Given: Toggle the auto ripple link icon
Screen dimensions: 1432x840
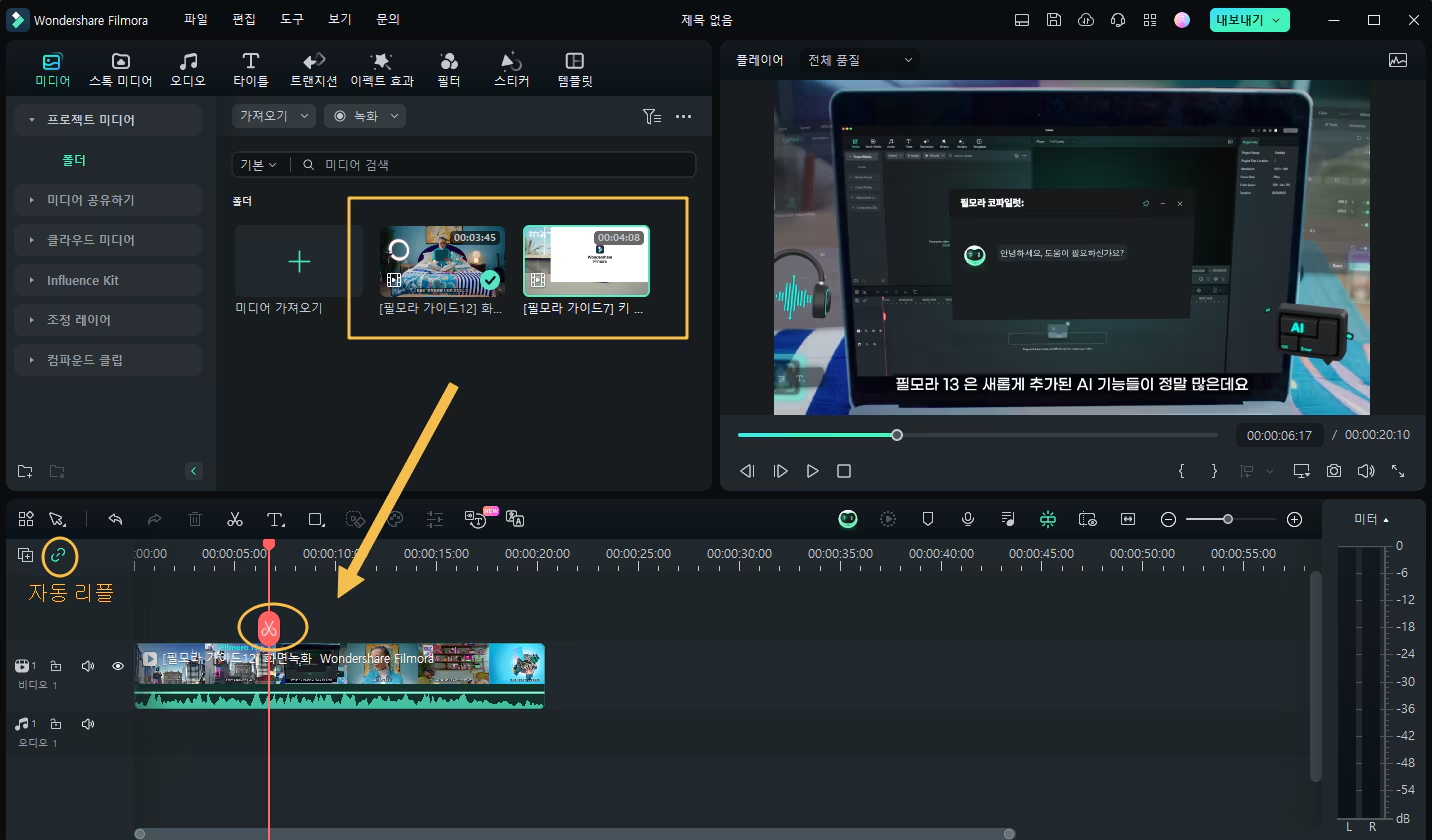Looking at the screenshot, I should (x=58, y=555).
